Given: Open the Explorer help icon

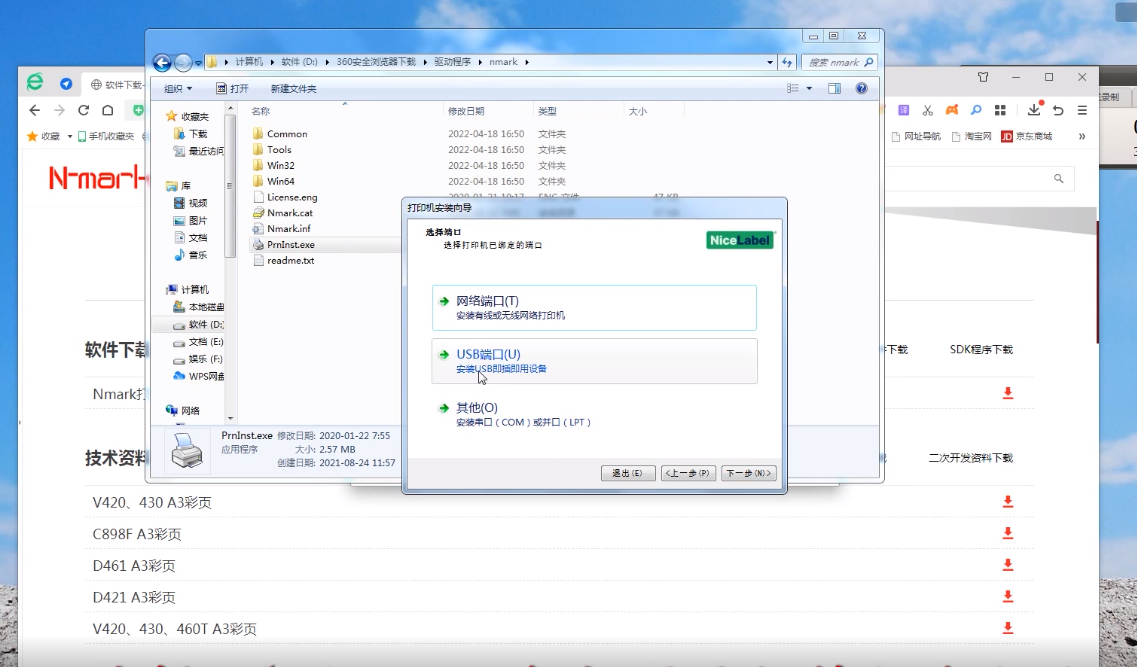Looking at the screenshot, I should [x=861, y=89].
